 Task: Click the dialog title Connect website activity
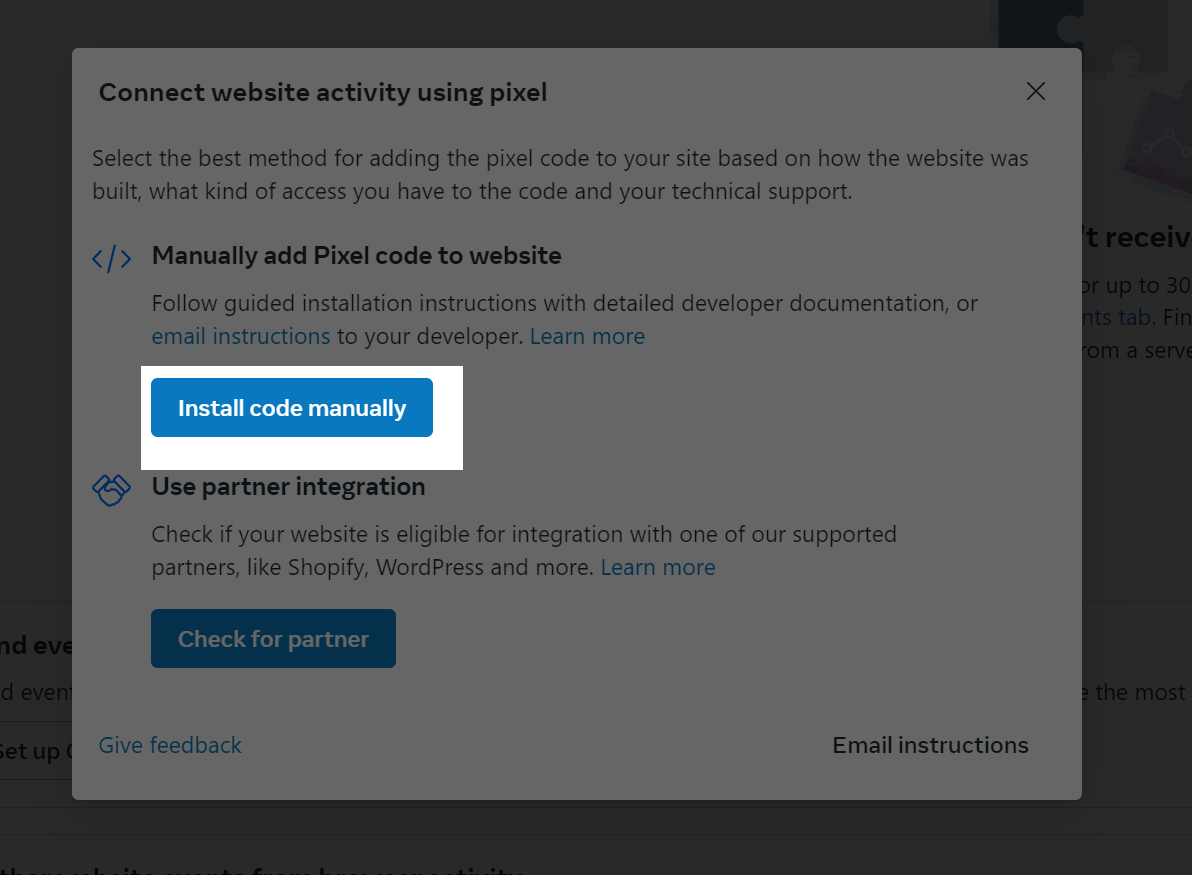tap(323, 93)
